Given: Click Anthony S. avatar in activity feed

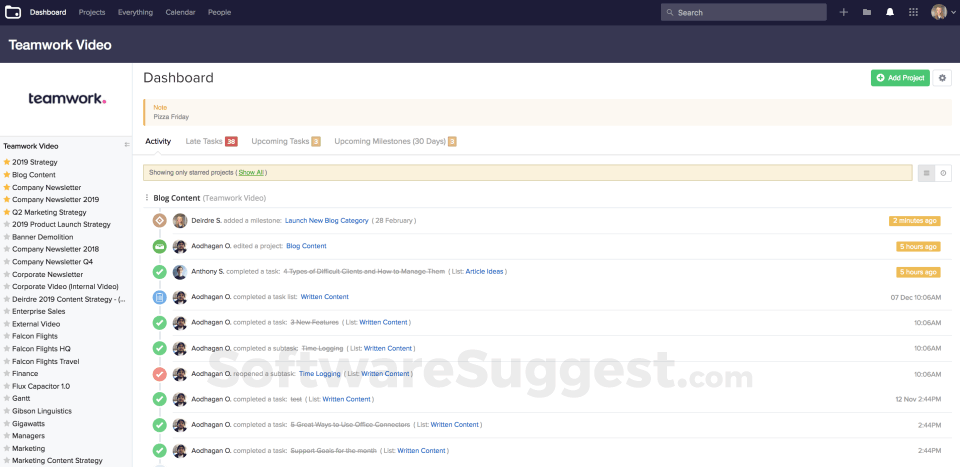Looking at the screenshot, I should pos(179,272).
